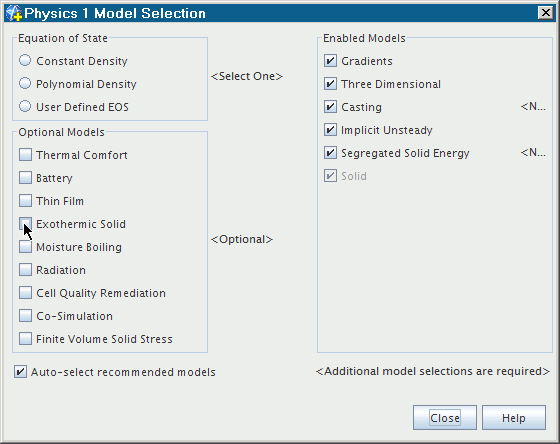Image resolution: width=560 pixels, height=444 pixels.
Task: Check the Radiation model box
Action: pyautogui.click(x=25, y=270)
